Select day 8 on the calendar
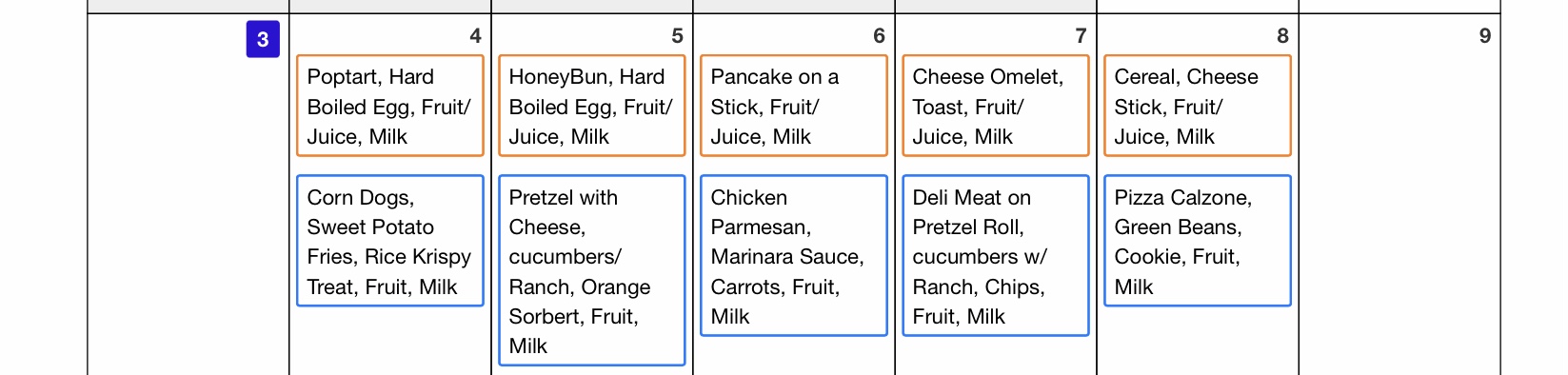Image resolution: width=1568 pixels, height=375 pixels. pos(1282,36)
